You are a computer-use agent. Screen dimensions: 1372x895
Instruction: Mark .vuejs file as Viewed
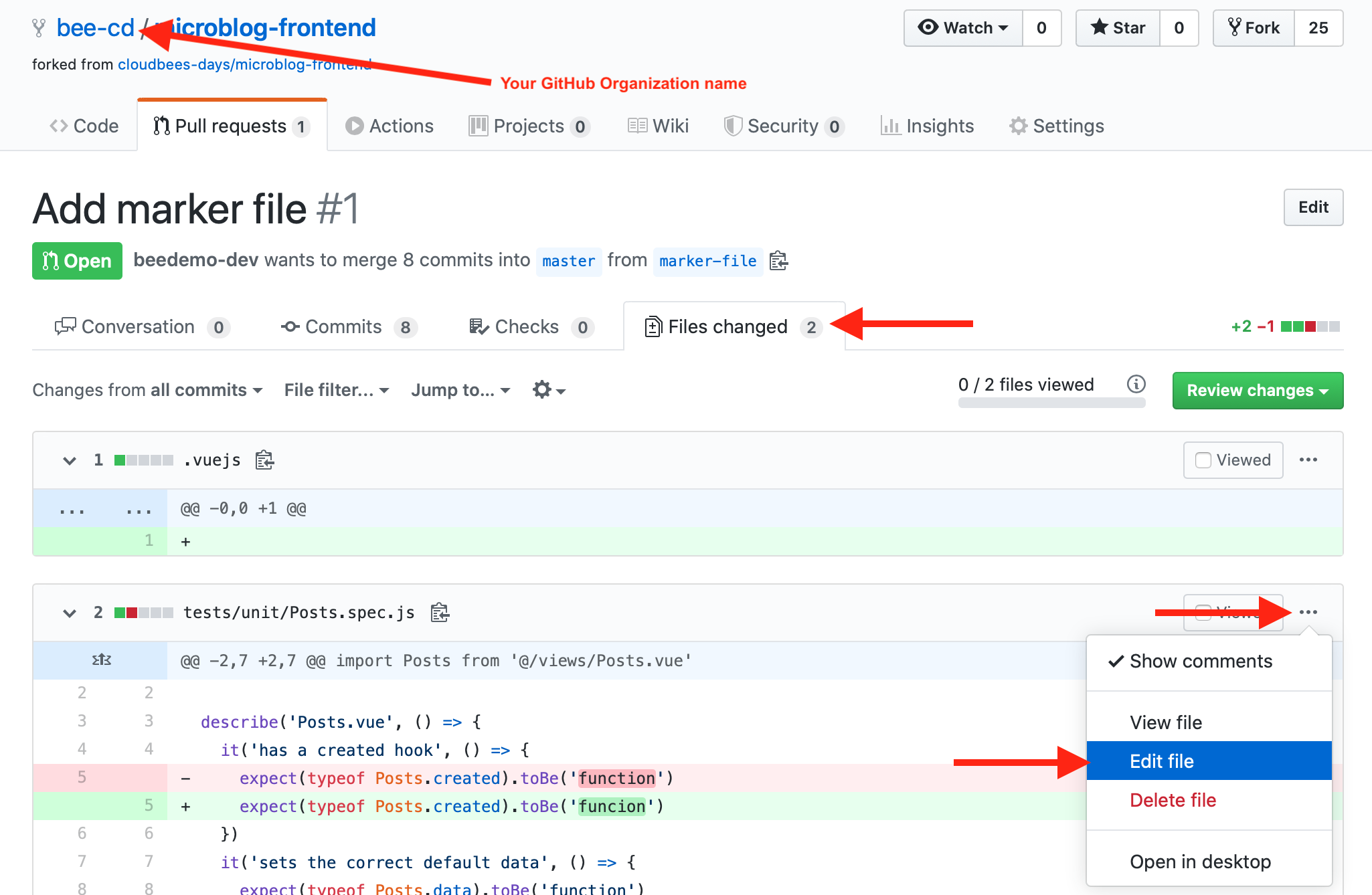1233,460
